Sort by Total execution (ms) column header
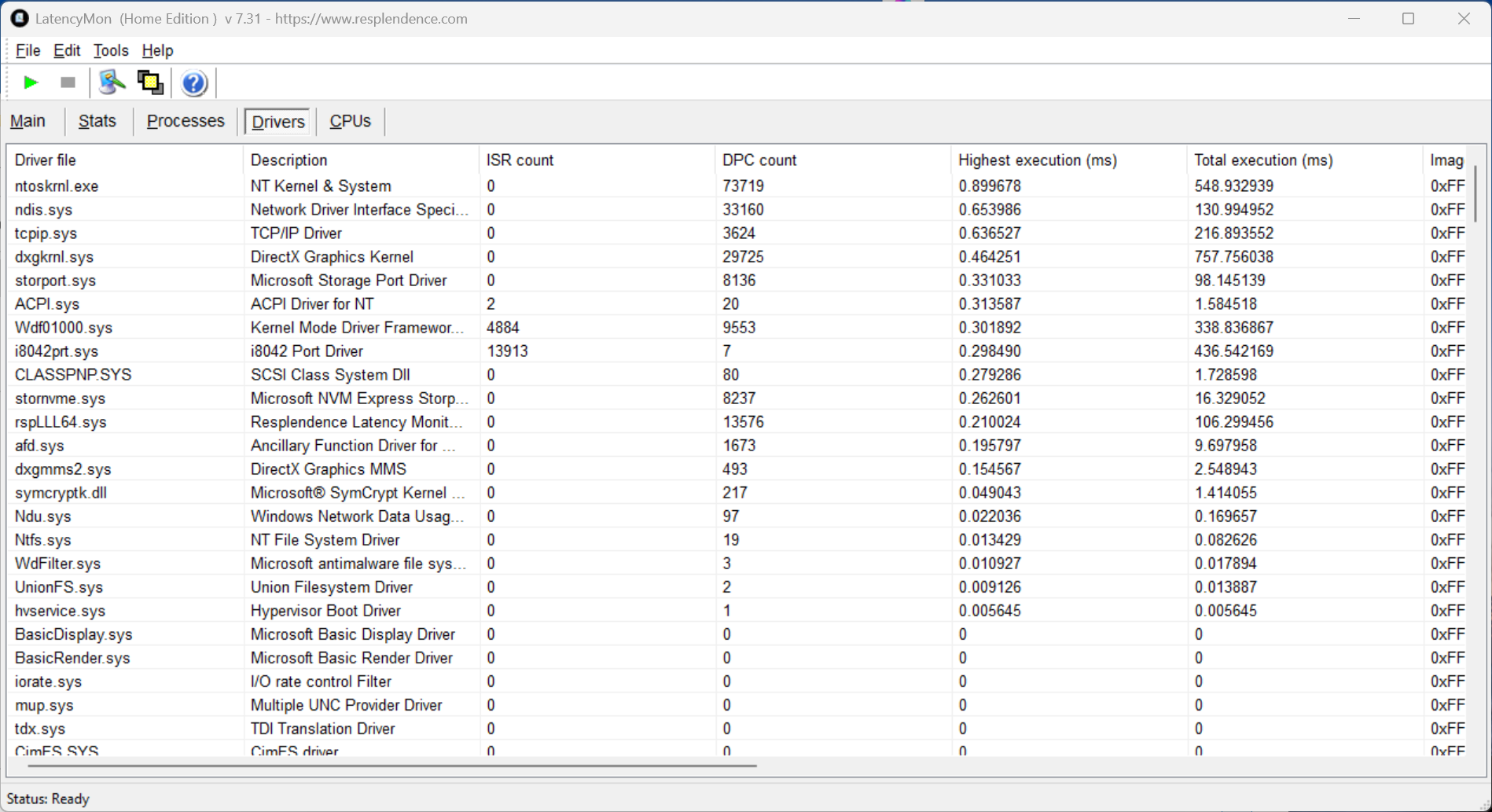The width and height of the screenshot is (1492, 812). (1304, 160)
